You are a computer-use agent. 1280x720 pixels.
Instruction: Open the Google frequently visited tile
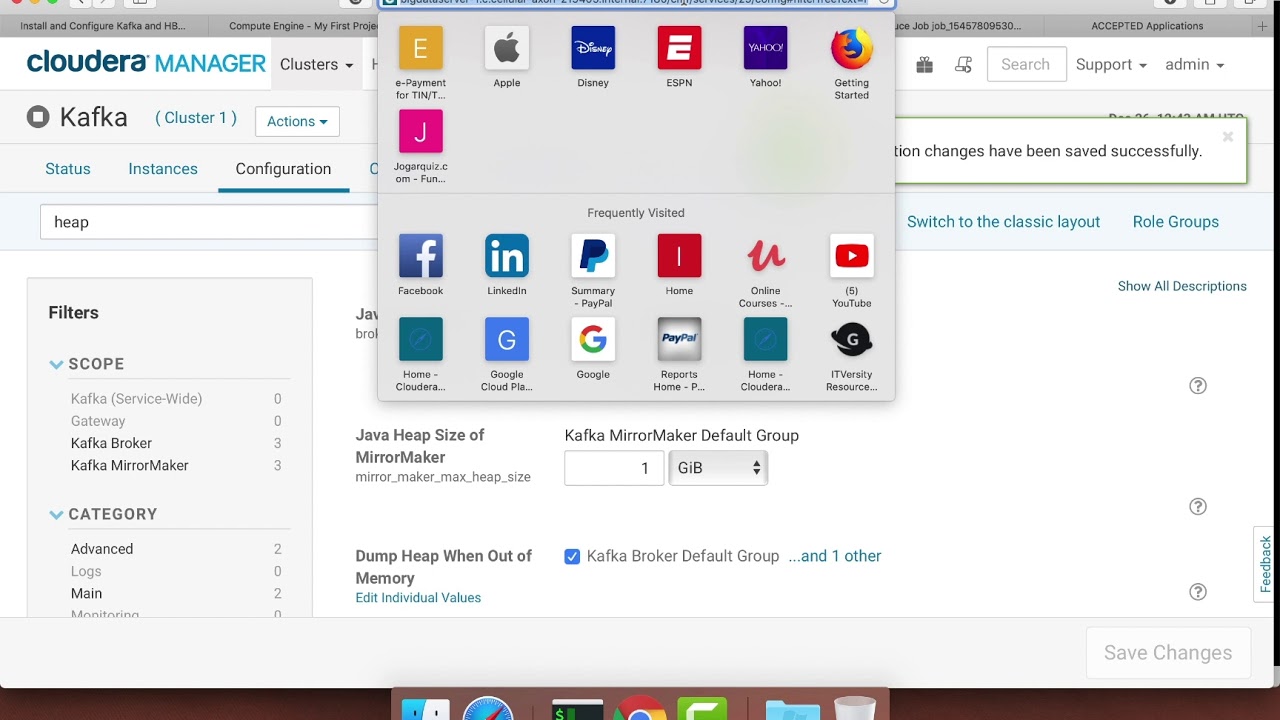[593, 340]
